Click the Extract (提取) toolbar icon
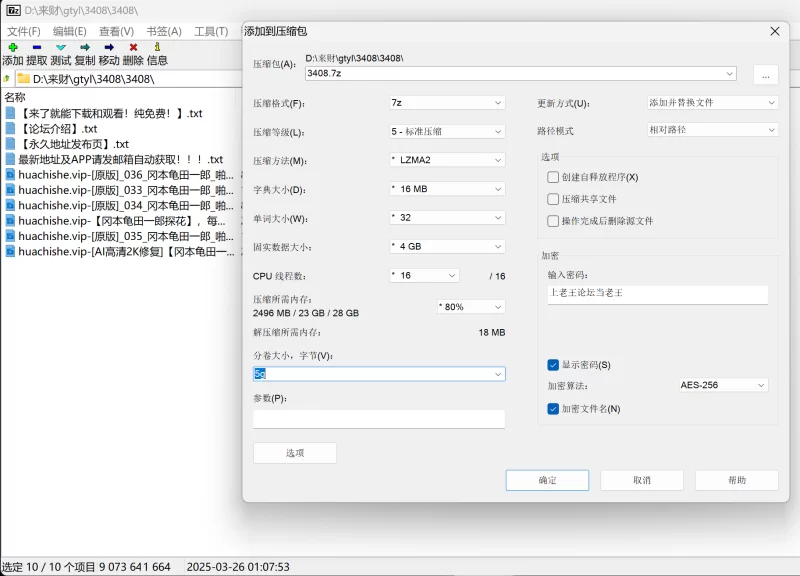Screen dimensions: 800x576 pos(37,47)
